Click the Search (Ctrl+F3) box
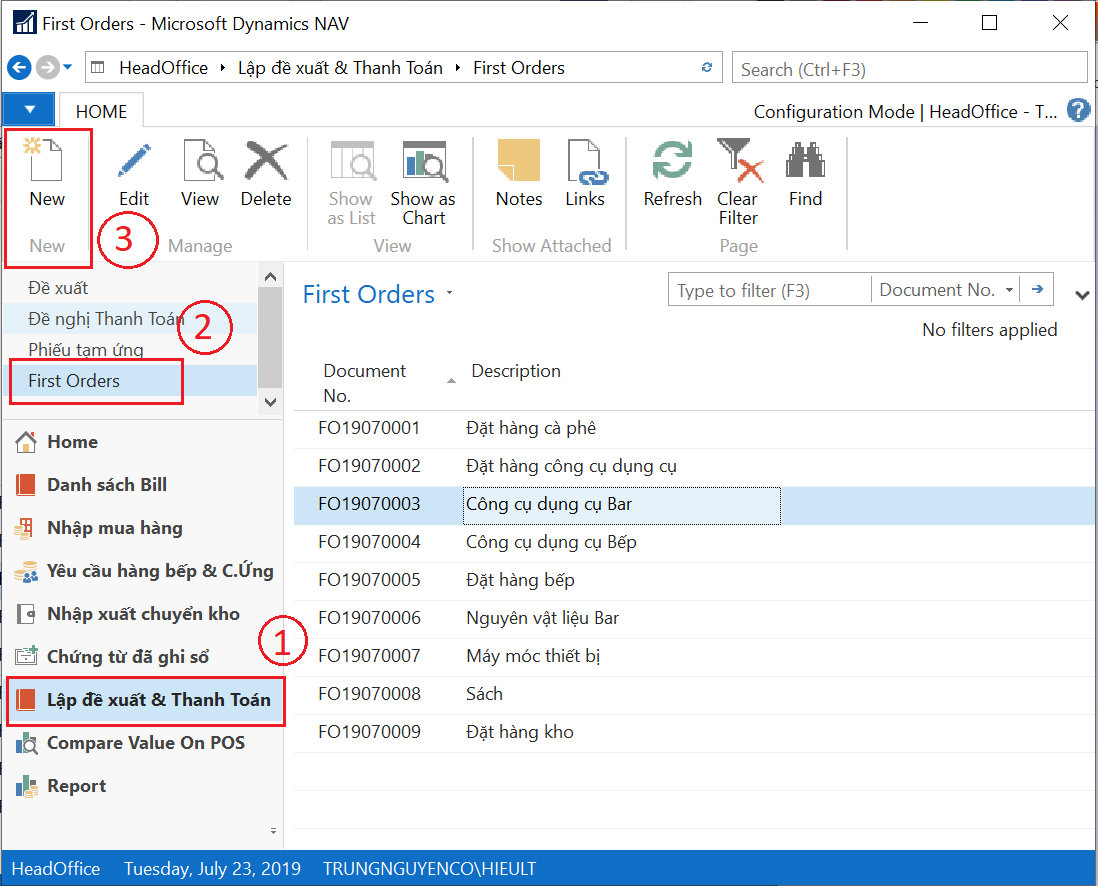The height and width of the screenshot is (886, 1098). 909,69
